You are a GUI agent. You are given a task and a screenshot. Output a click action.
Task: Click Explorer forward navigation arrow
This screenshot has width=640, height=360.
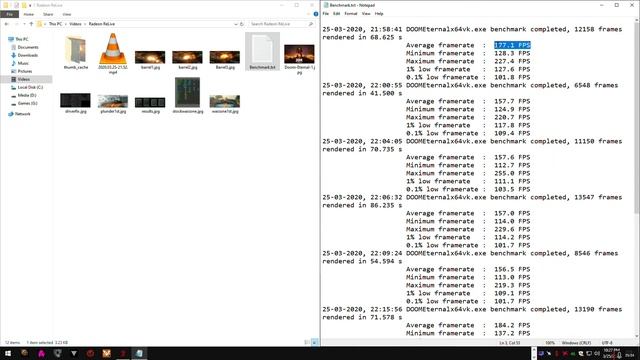[x=16, y=24]
